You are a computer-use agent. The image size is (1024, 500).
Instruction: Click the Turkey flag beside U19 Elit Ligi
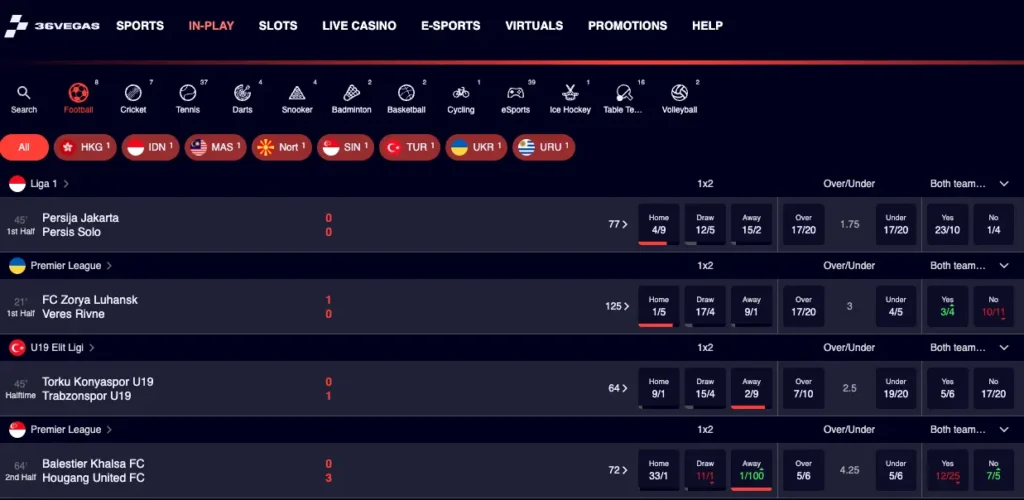click(x=18, y=348)
